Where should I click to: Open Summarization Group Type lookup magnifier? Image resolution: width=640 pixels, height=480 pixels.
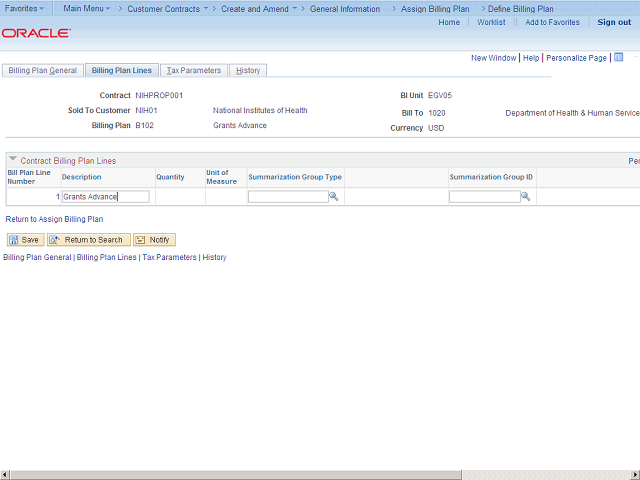pos(333,197)
